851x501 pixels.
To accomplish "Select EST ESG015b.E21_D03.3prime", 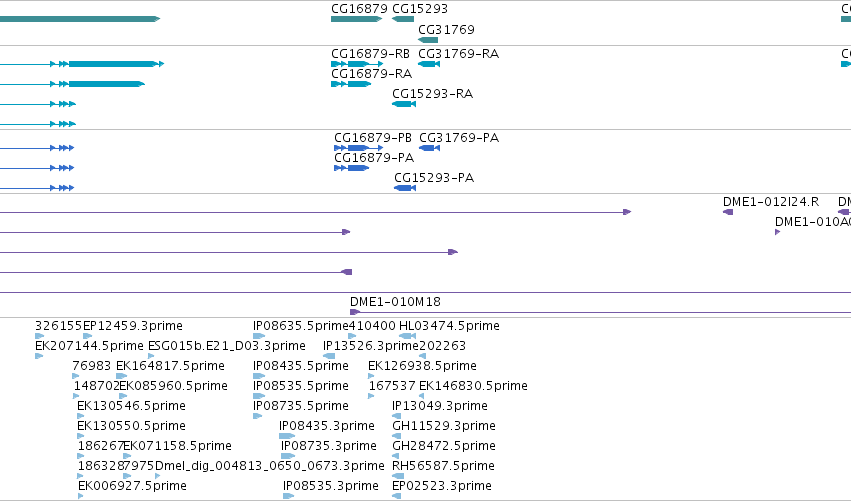I will click(151, 356).
